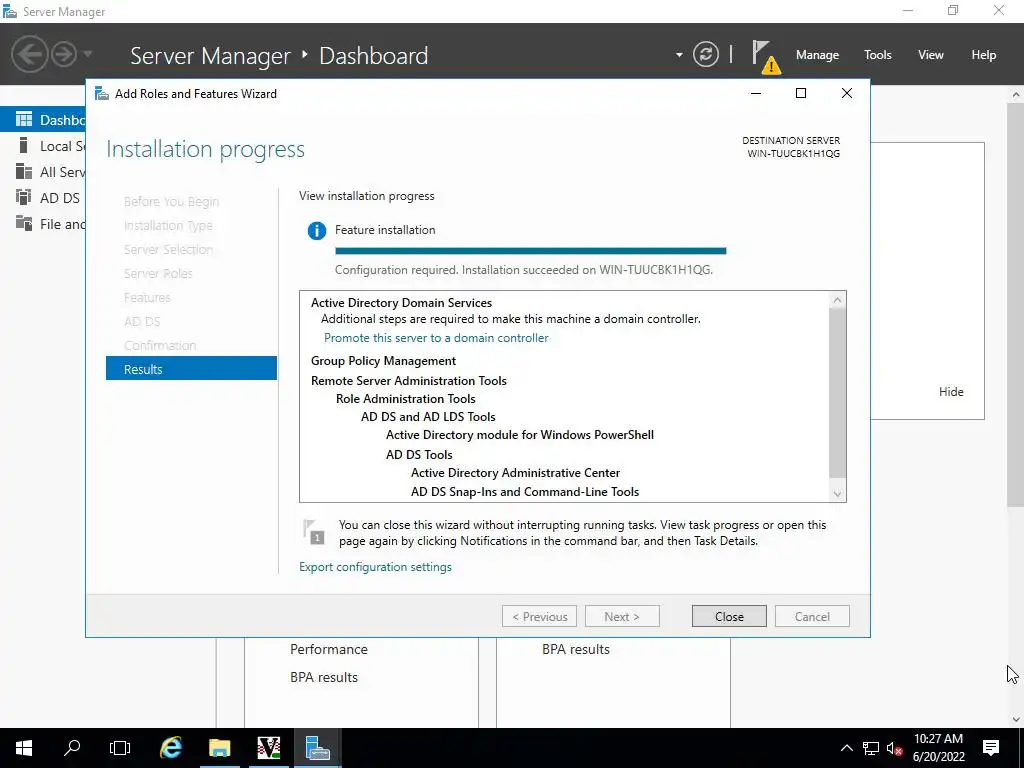Click Export configuration settings link

click(376, 567)
